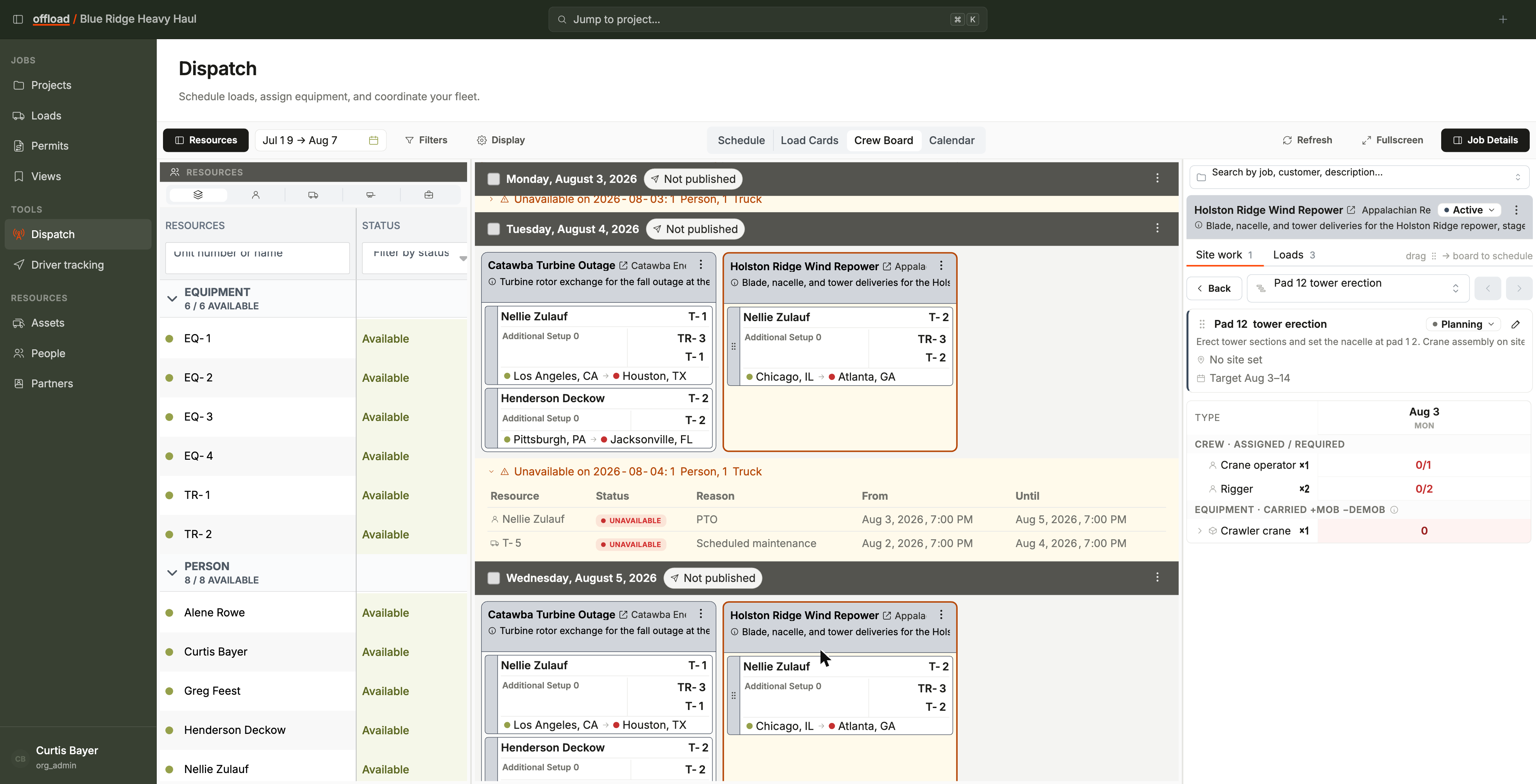The height and width of the screenshot is (784, 1536).
Task: Select the trailer icon resource filter
Action: coord(370,195)
